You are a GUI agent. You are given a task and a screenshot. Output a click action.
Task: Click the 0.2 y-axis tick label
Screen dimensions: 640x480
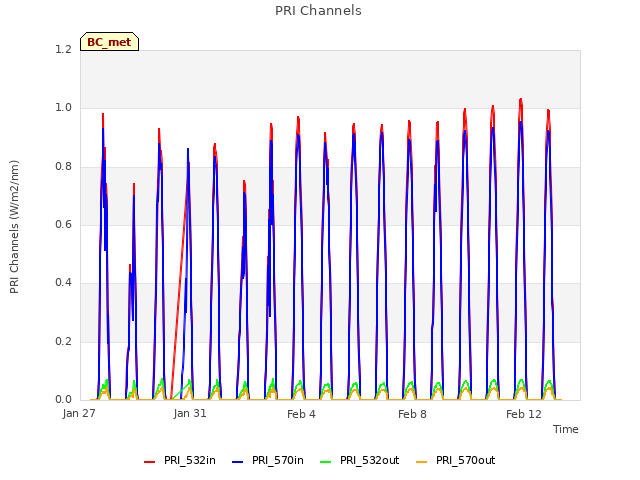(64, 341)
